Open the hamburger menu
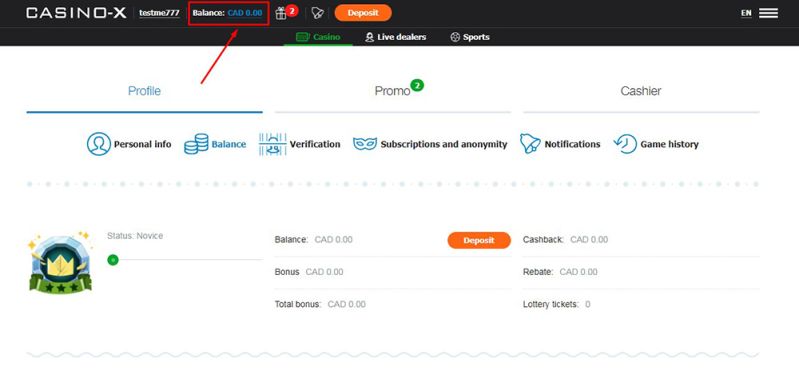The height and width of the screenshot is (375, 799). tap(768, 13)
